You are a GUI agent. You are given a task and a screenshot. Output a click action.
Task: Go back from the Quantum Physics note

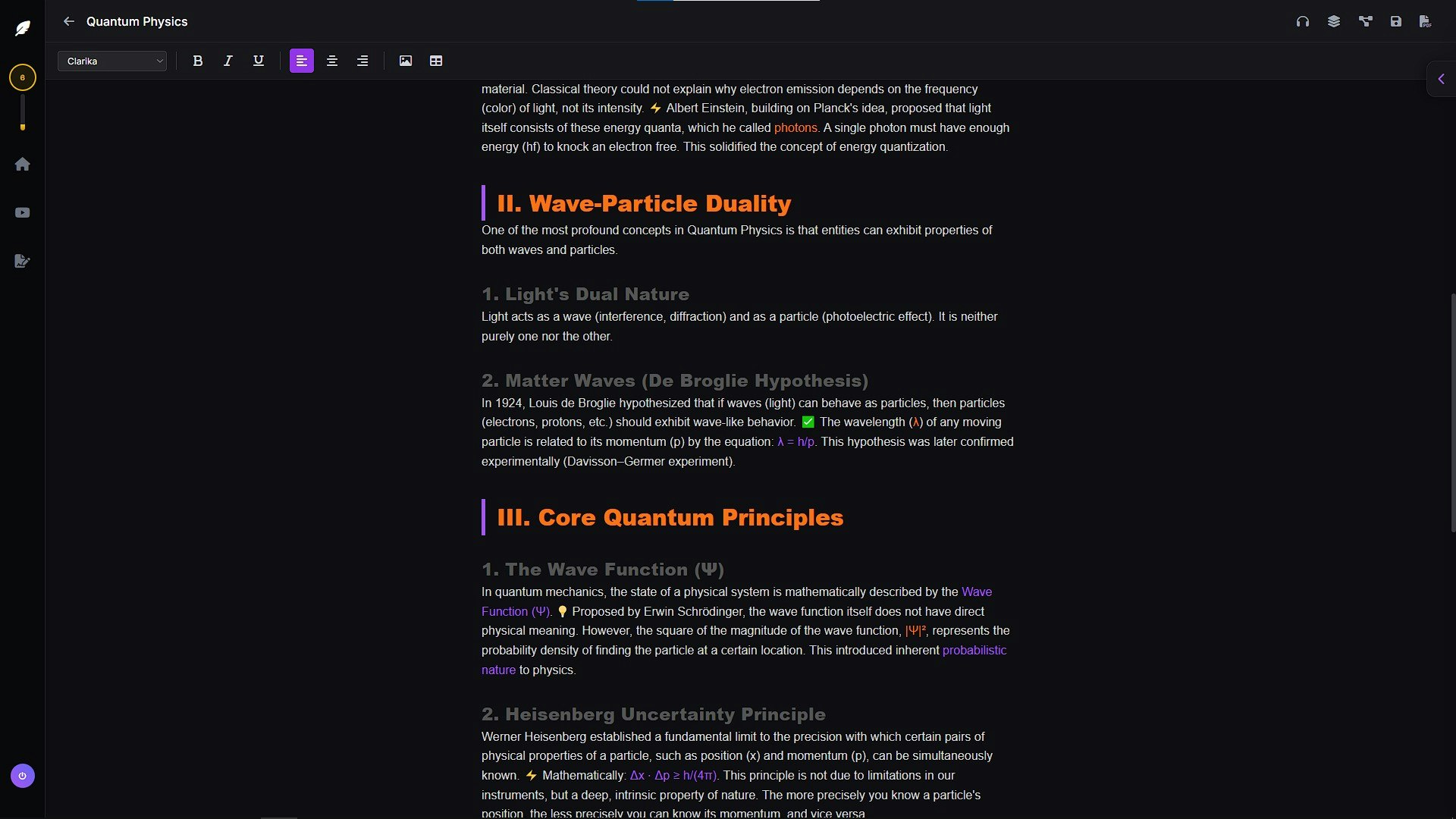pyautogui.click(x=69, y=21)
